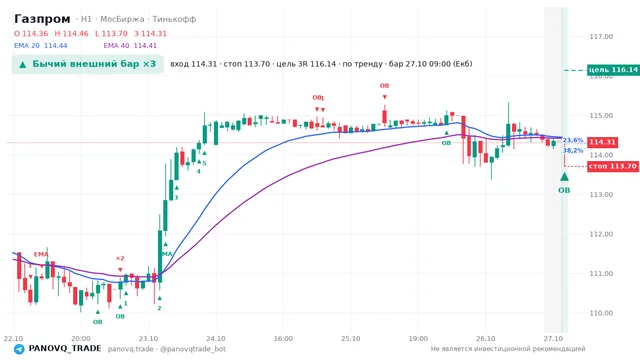This screenshot has height=360, width=640.
Task: Click signal marker number 4 on rally
Action: coord(199,171)
